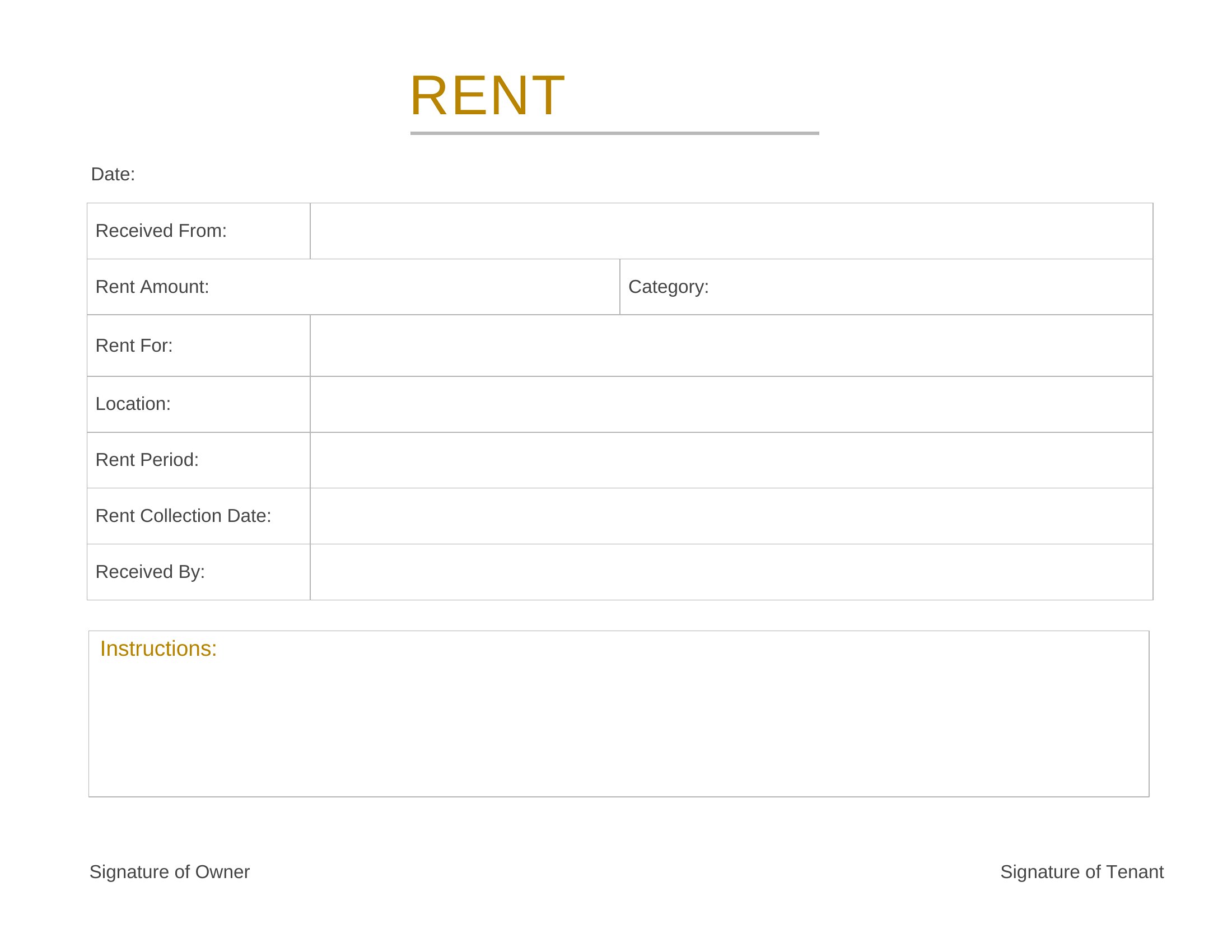Viewport: 1232px width, 952px height.
Task: Click the Rent Period: label
Action: pos(147,460)
